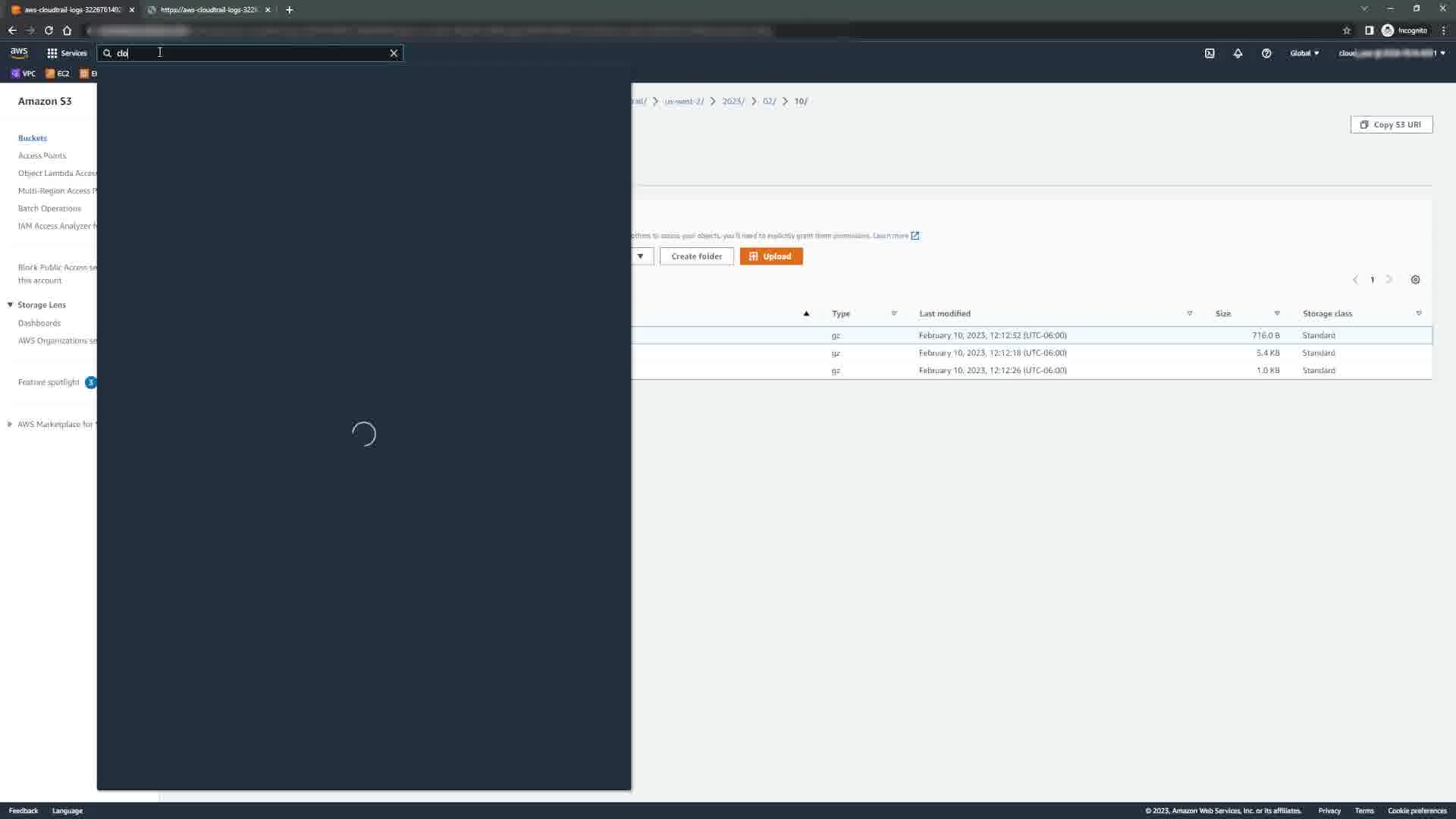Collapse the Storage Lens section
Viewport: 1456px width, 819px height.
point(11,305)
